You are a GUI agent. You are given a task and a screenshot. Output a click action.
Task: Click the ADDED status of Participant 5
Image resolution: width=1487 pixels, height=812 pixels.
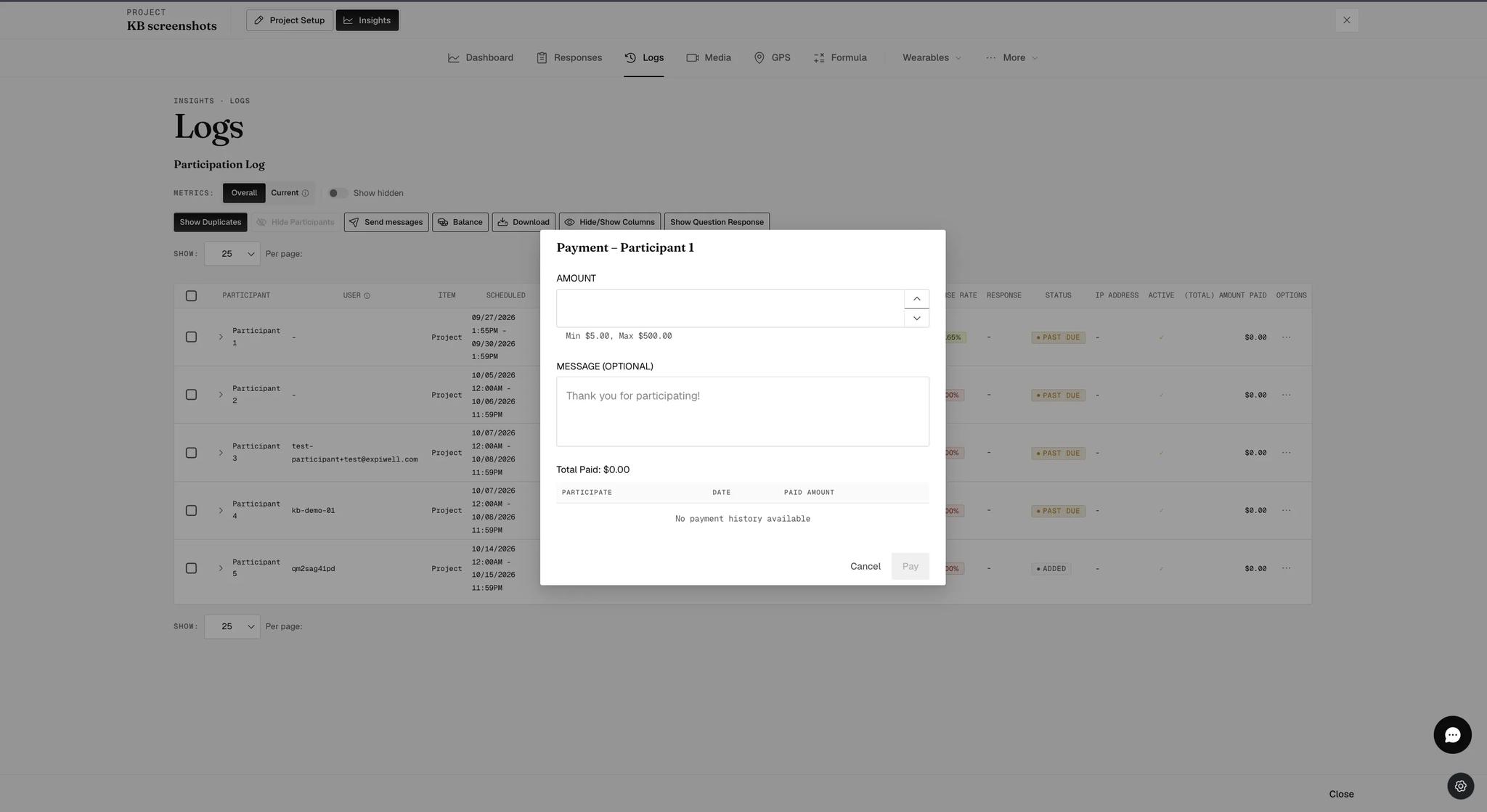(x=1051, y=569)
